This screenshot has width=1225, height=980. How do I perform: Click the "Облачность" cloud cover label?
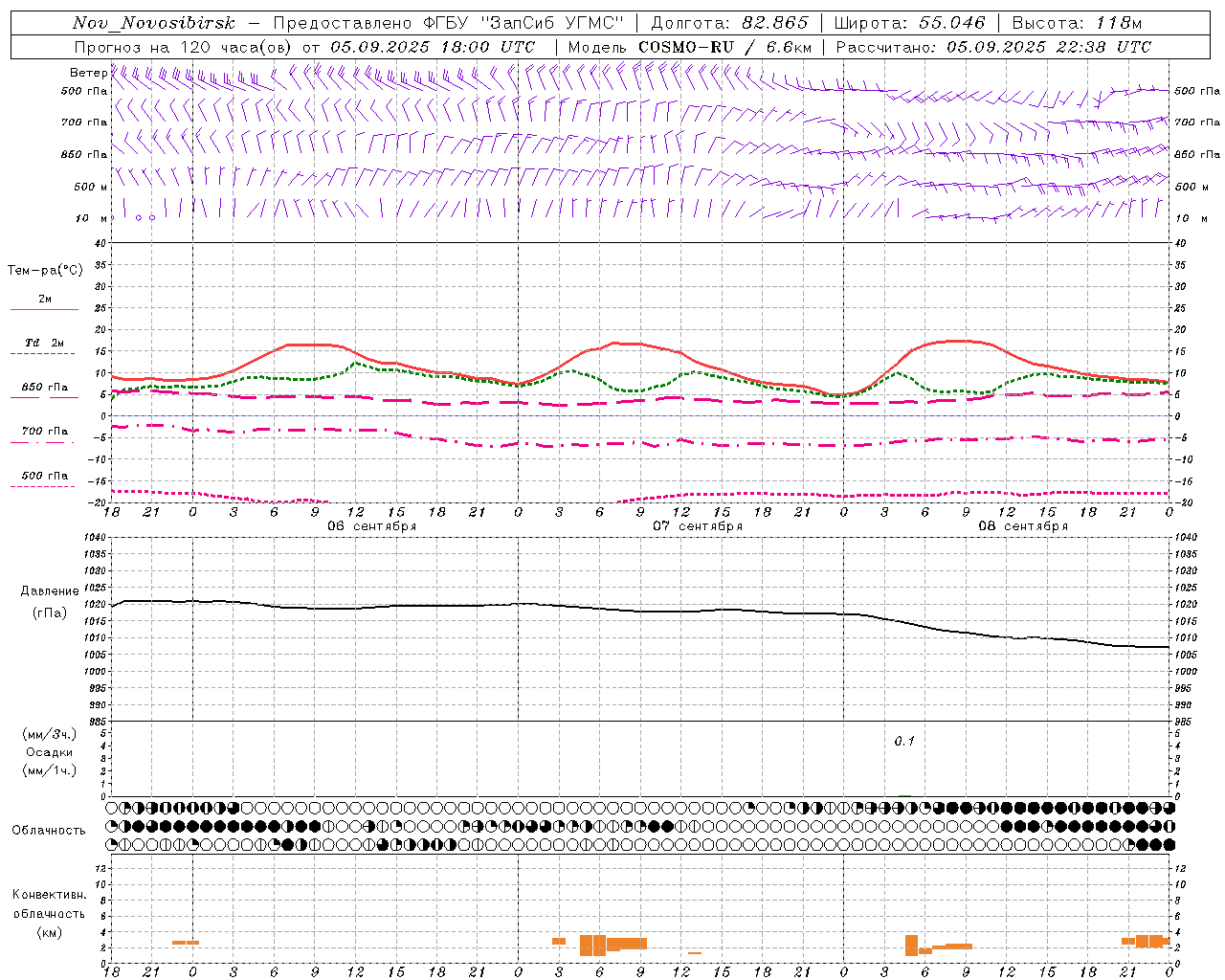[x=49, y=831]
